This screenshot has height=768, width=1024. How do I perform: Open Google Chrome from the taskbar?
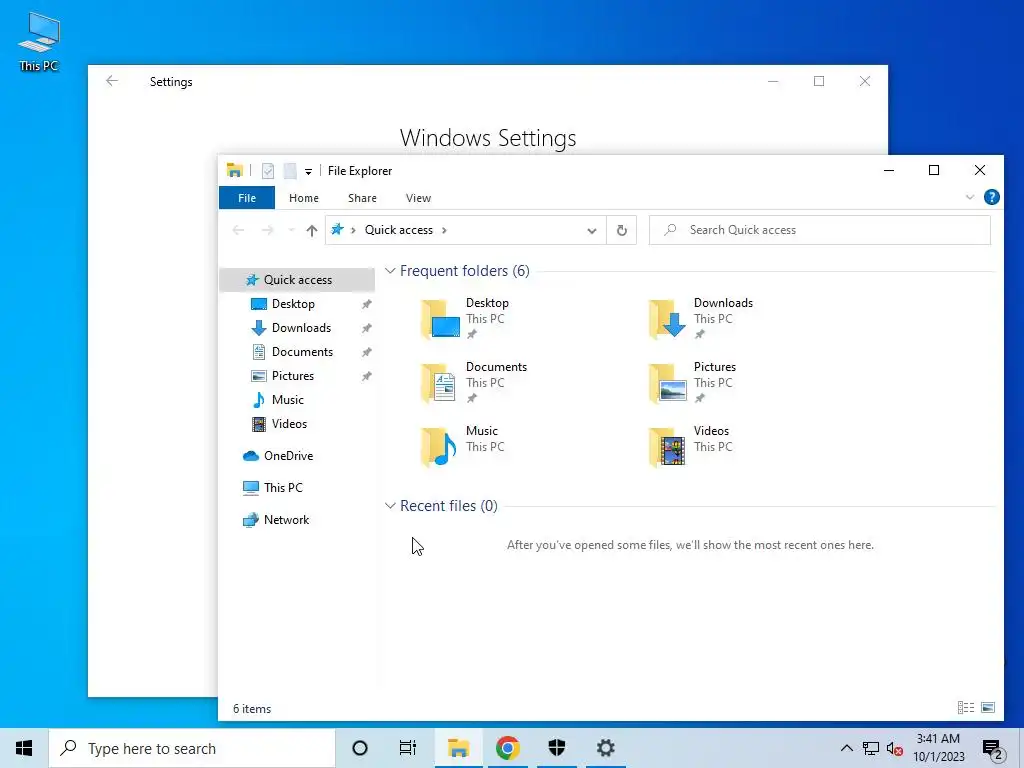coord(508,748)
